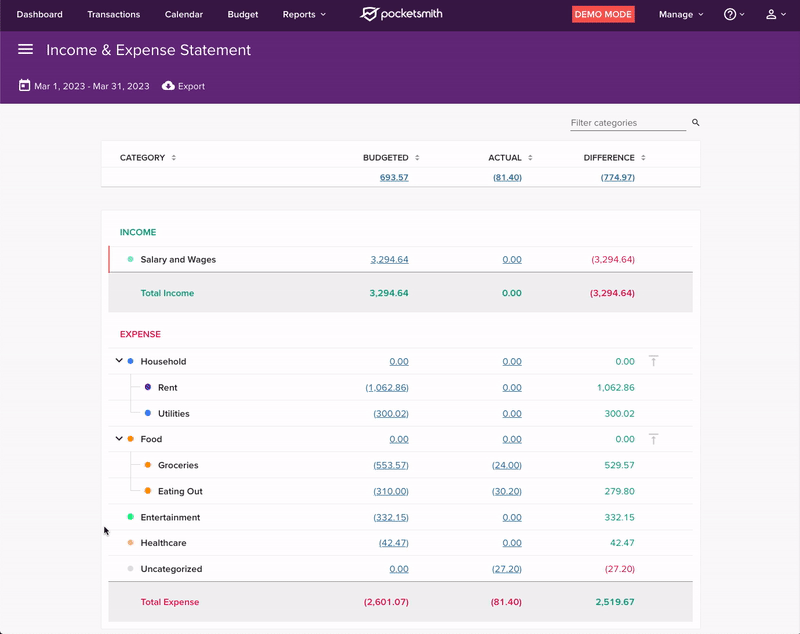Screen dimensions: 800x634
Task: Collapse the Household category group
Action: click(119, 361)
